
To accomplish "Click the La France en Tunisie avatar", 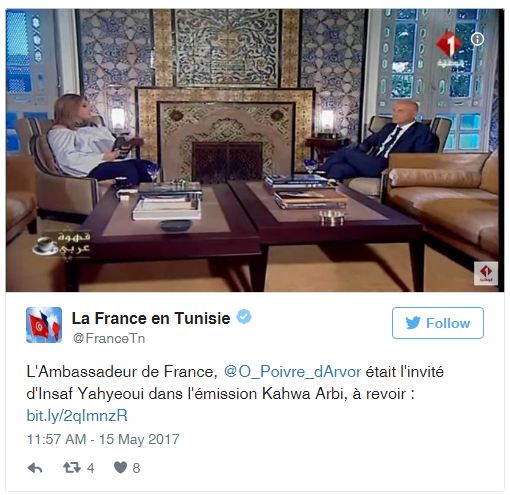I will click(44, 325).
